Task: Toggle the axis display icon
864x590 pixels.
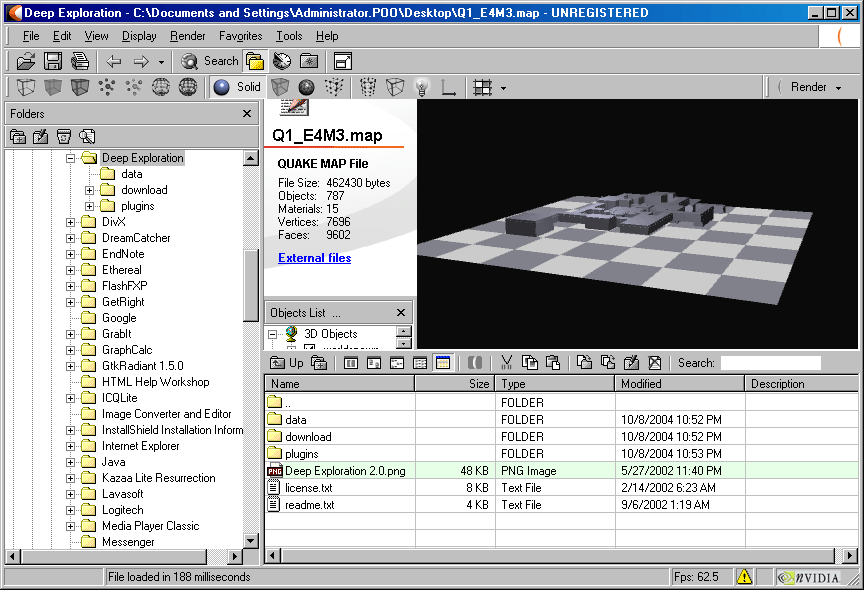Action: point(449,87)
